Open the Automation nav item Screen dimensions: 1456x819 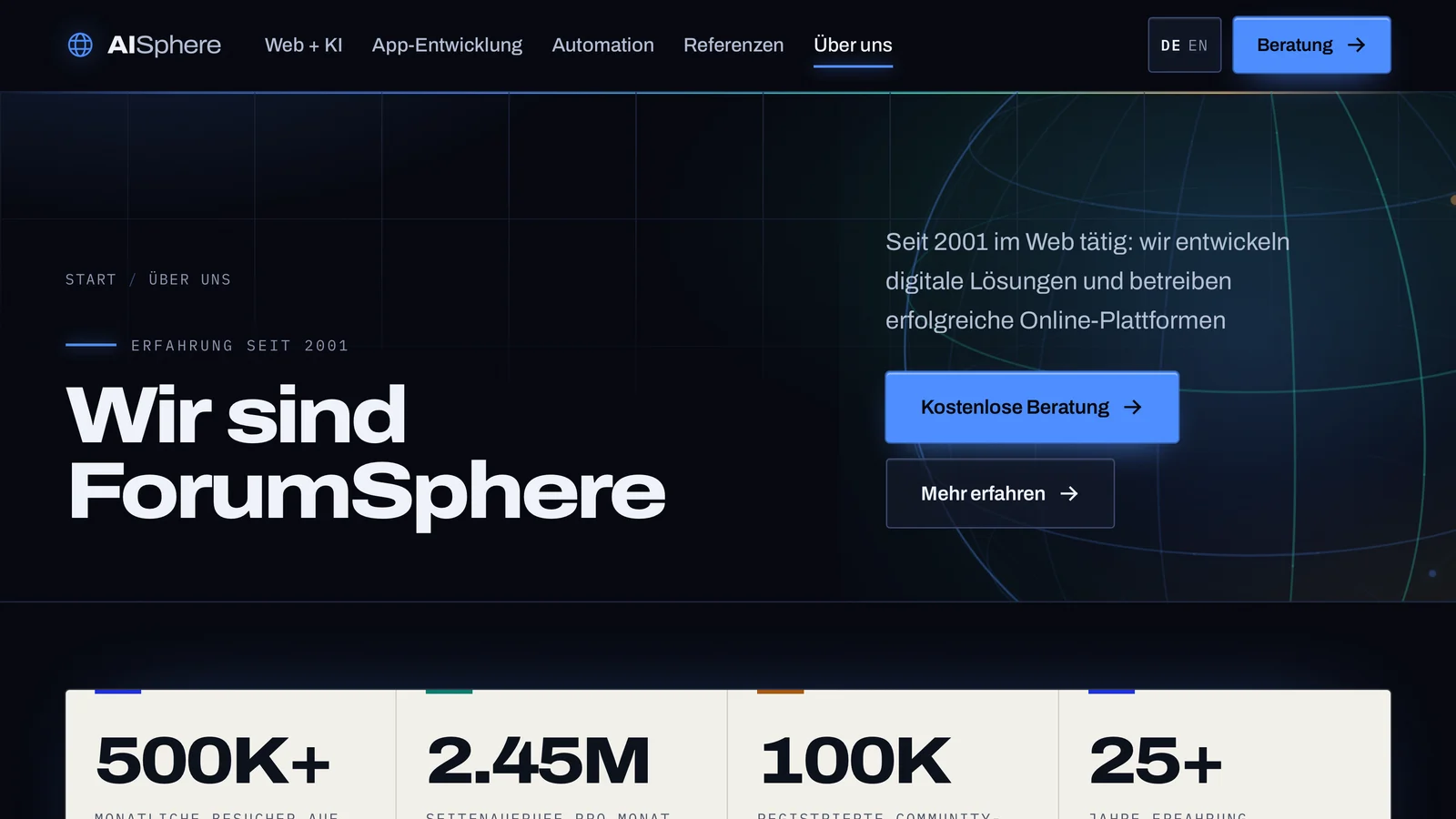click(x=602, y=45)
